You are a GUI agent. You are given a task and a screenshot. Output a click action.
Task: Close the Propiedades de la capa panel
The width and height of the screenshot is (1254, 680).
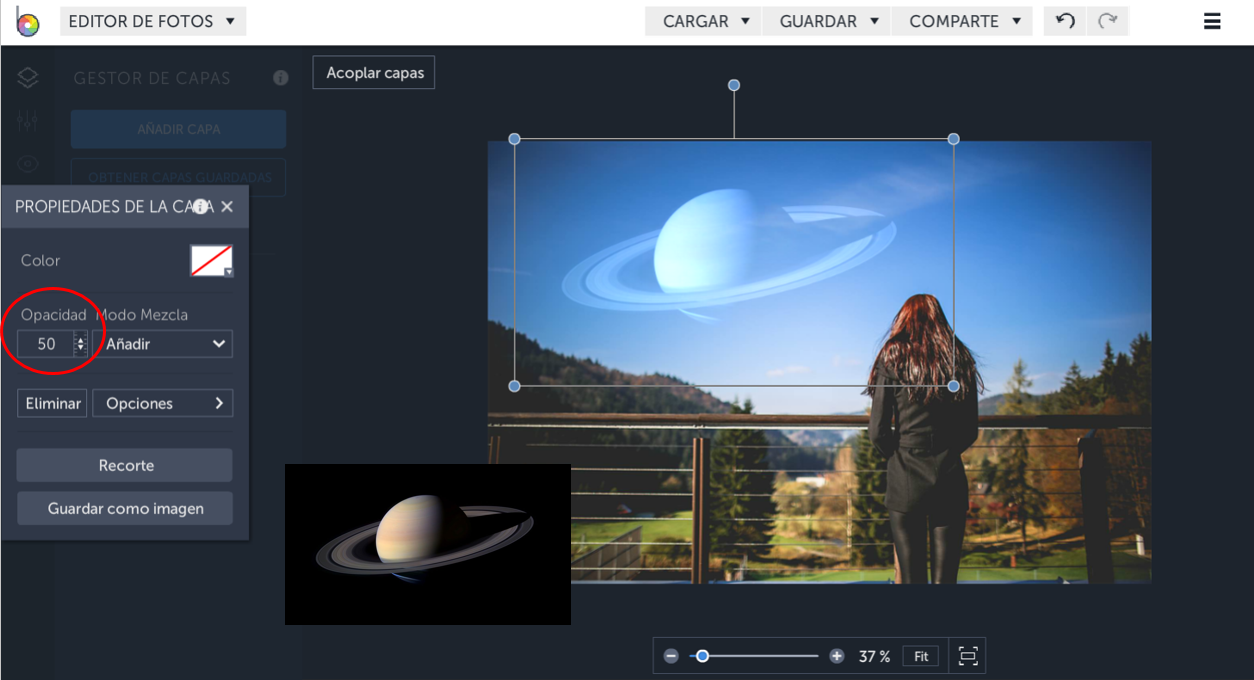(x=227, y=207)
